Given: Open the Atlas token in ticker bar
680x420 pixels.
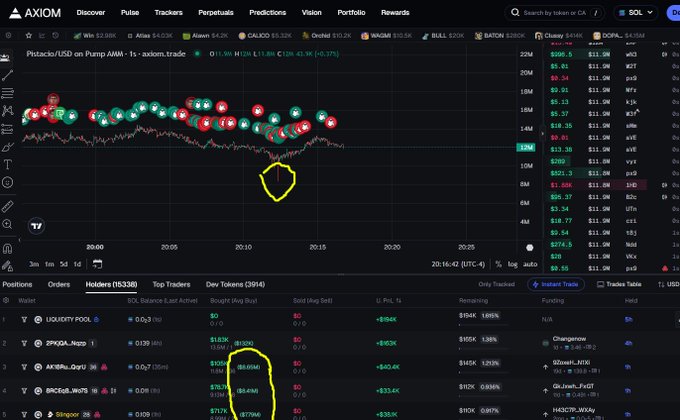Looking at the screenshot, I should (x=150, y=36).
